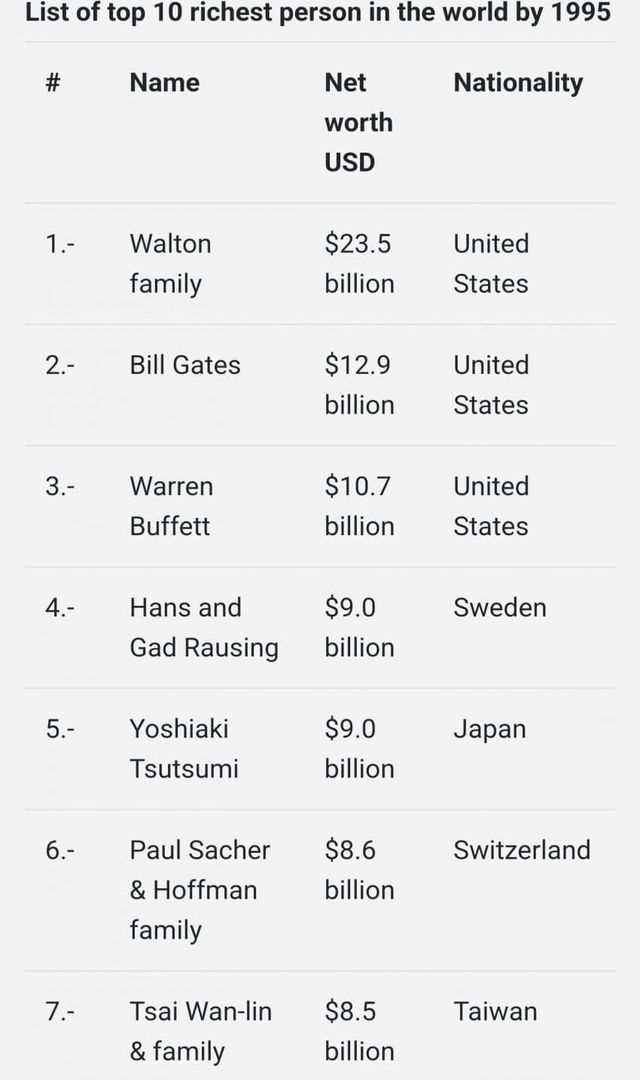Click the # column header
The width and height of the screenshot is (640, 1080).
point(54,83)
